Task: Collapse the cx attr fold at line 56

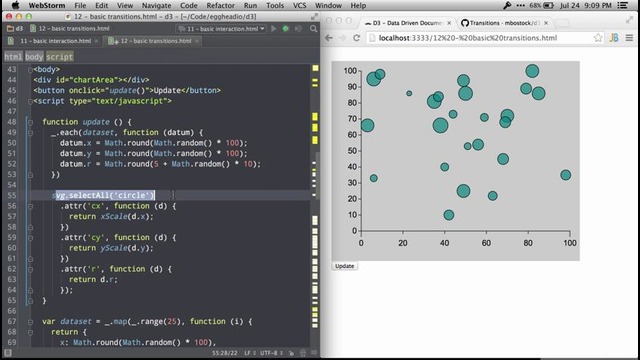Action: [x=30, y=206]
